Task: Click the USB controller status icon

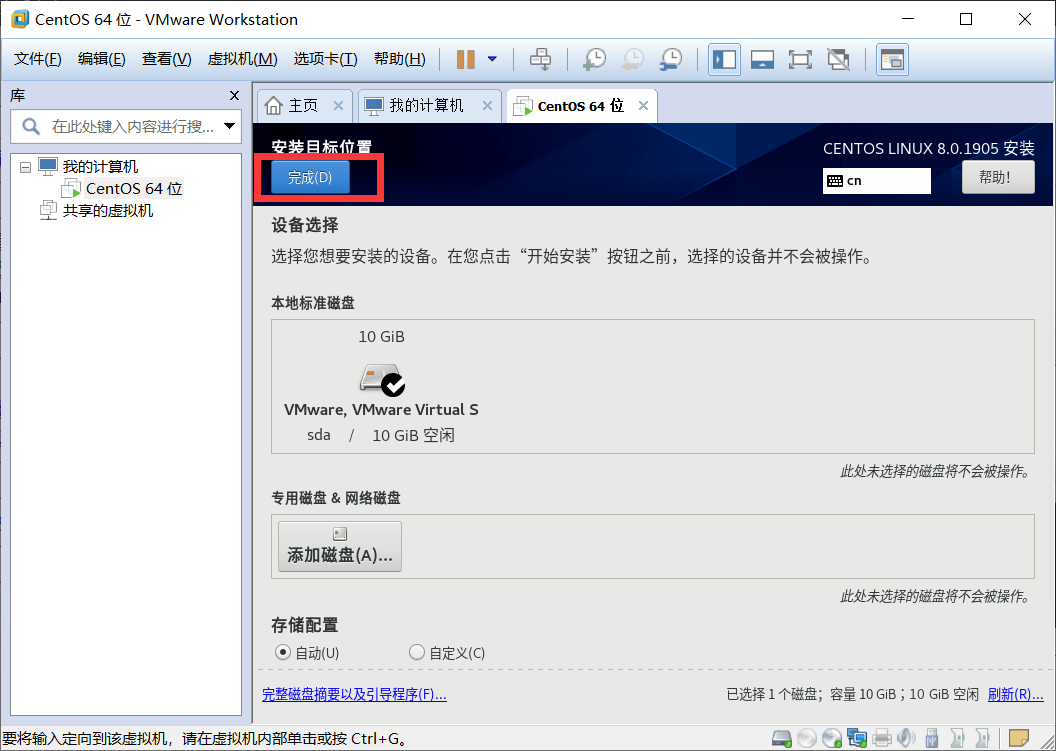Action: tap(931, 739)
